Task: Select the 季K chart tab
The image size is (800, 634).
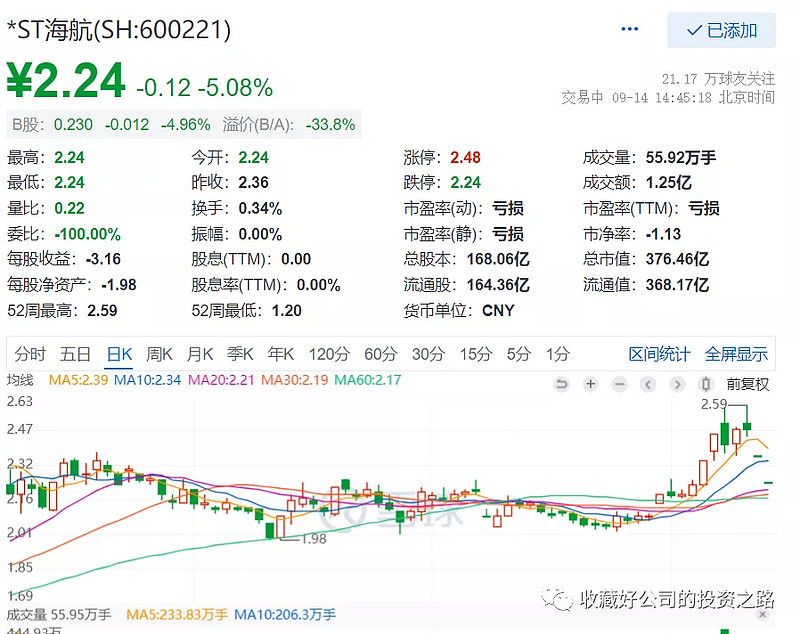Action: (x=240, y=353)
